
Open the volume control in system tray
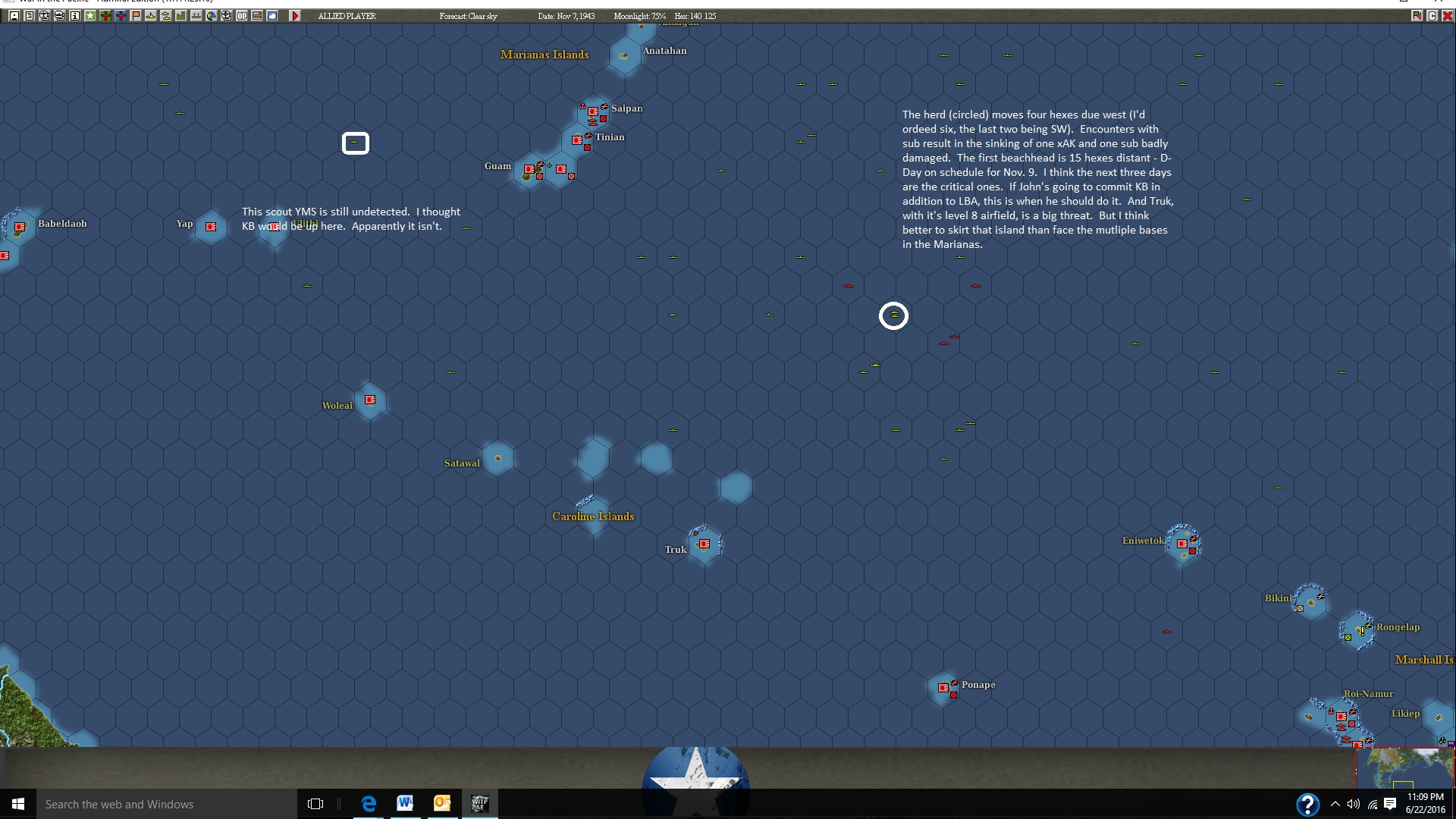pyautogui.click(x=1354, y=804)
